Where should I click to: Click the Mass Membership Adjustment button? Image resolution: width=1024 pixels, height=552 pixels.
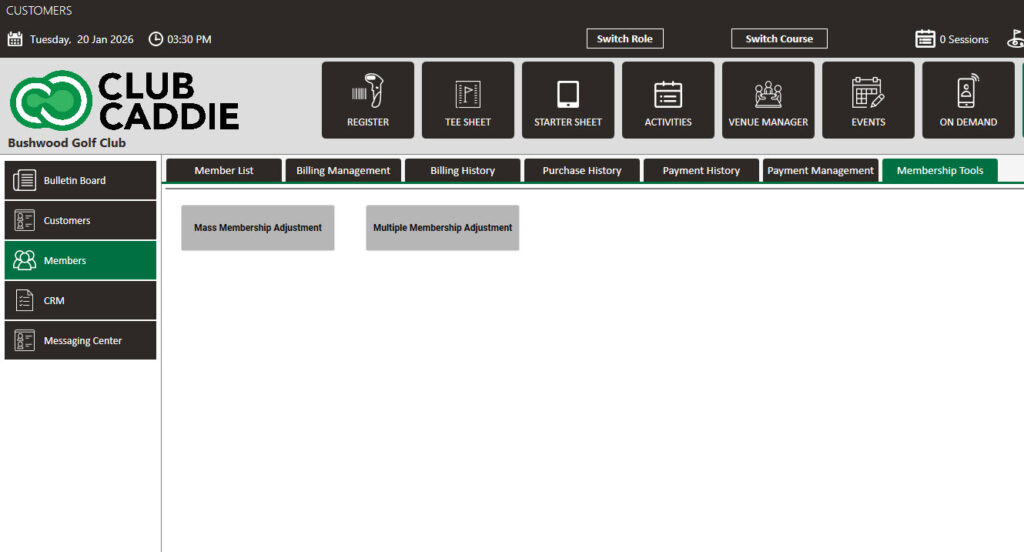[258, 228]
